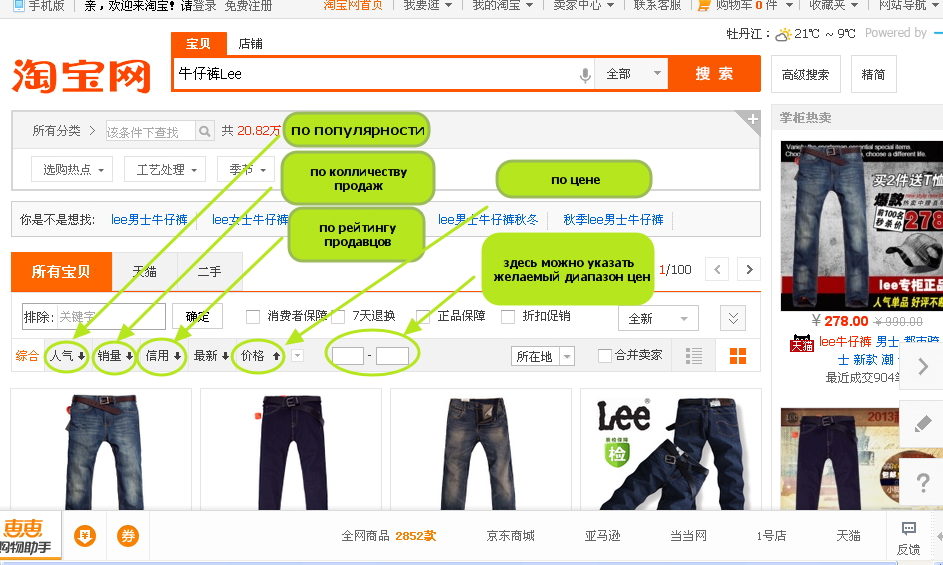Open the 全部 search scope dropdown
This screenshot has width=943, height=565.
click(x=631, y=74)
